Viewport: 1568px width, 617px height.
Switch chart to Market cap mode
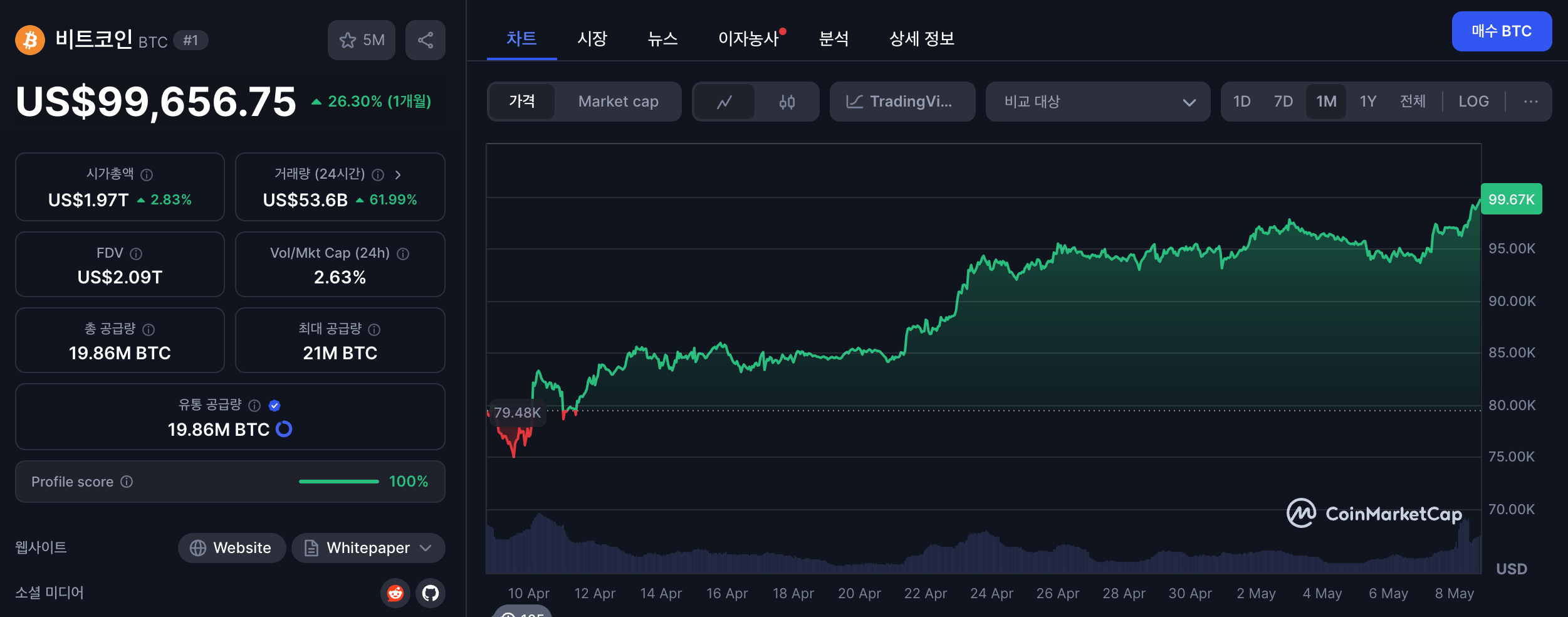(x=618, y=101)
